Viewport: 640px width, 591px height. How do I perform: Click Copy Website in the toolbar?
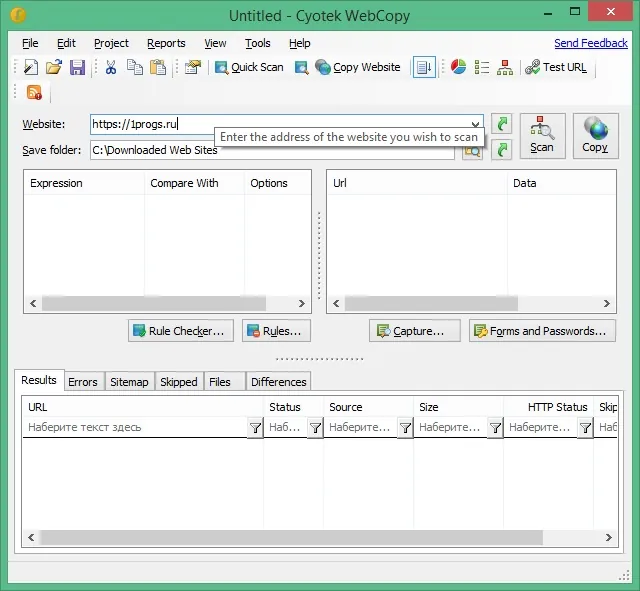pyautogui.click(x=358, y=67)
